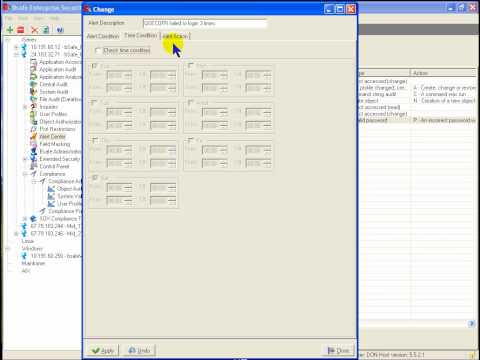
Task: Select User Profile chart icon under Compliance Audit
Action: click(x=51, y=204)
